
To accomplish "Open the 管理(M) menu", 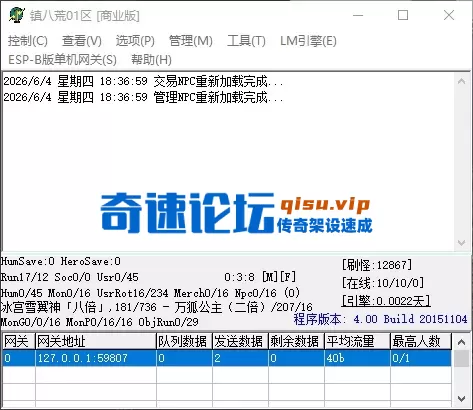I will [191, 41].
